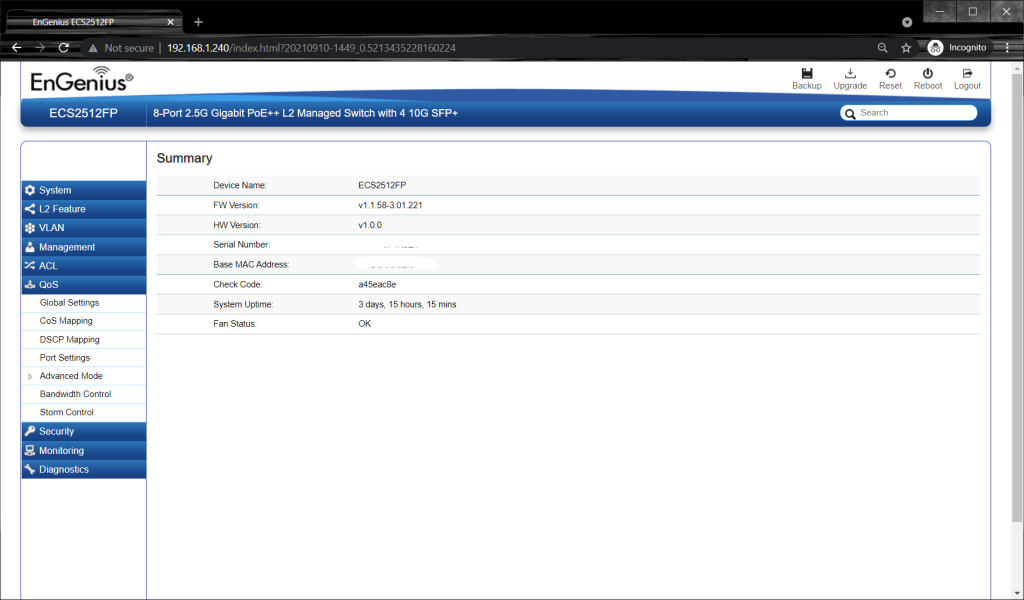Open Chrome three-dot menu

pos(1008,48)
